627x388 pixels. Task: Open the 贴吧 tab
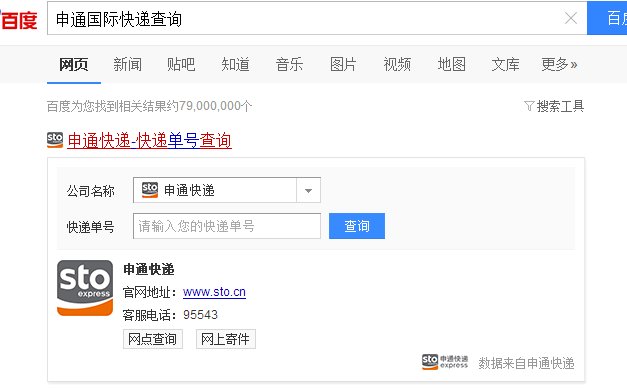click(181, 64)
